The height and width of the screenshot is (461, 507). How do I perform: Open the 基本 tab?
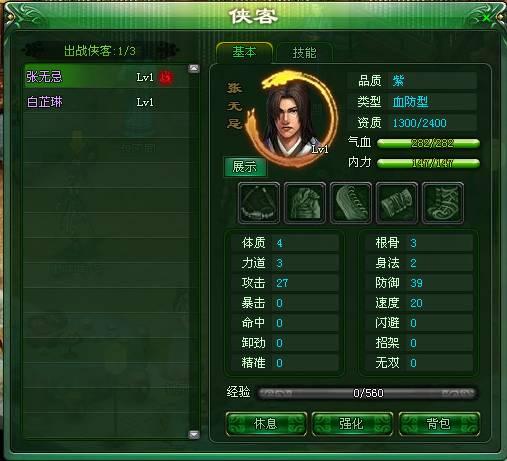click(x=244, y=52)
